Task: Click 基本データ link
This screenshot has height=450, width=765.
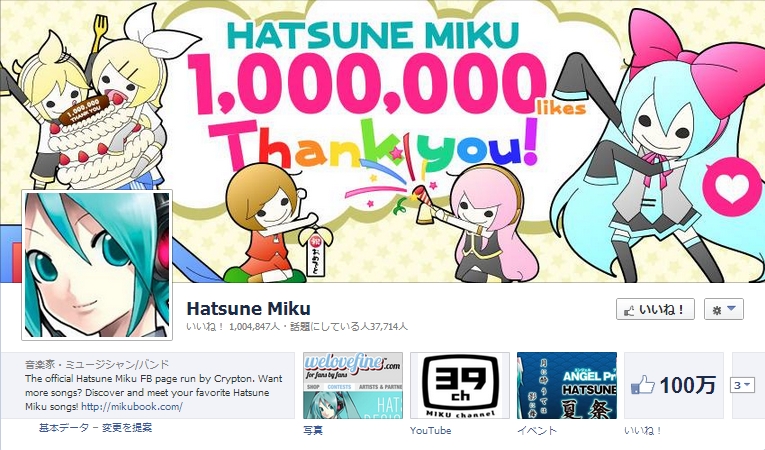Action: [64, 428]
